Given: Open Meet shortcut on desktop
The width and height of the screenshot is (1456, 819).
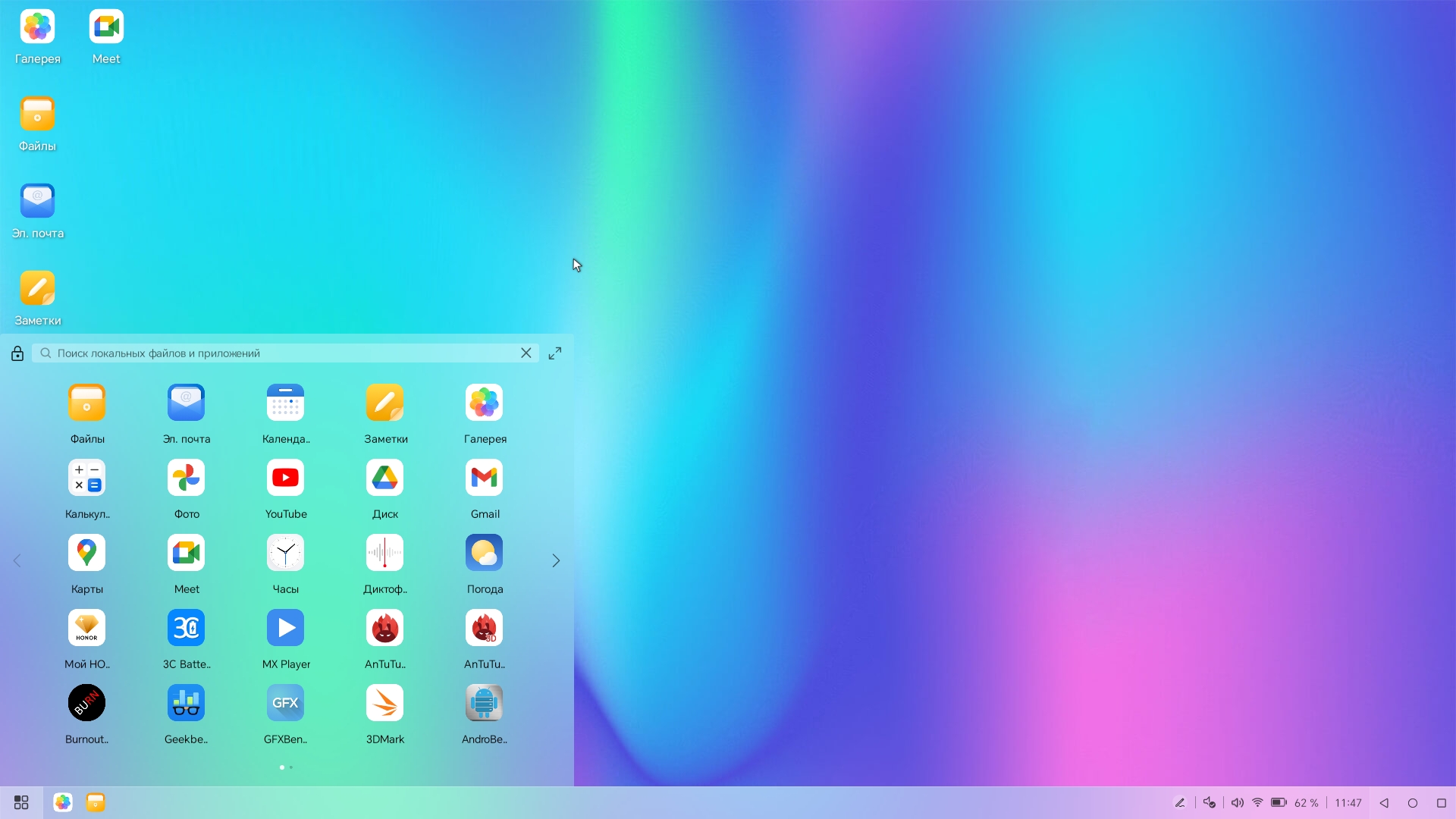Looking at the screenshot, I should tap(106, 27).
